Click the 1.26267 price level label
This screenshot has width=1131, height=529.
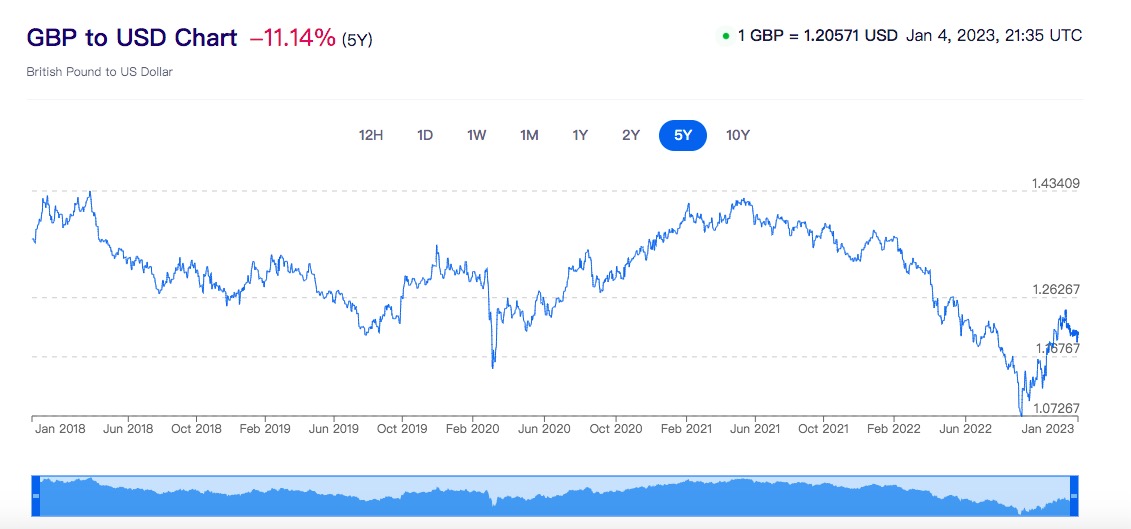[x=1055, y=290]
